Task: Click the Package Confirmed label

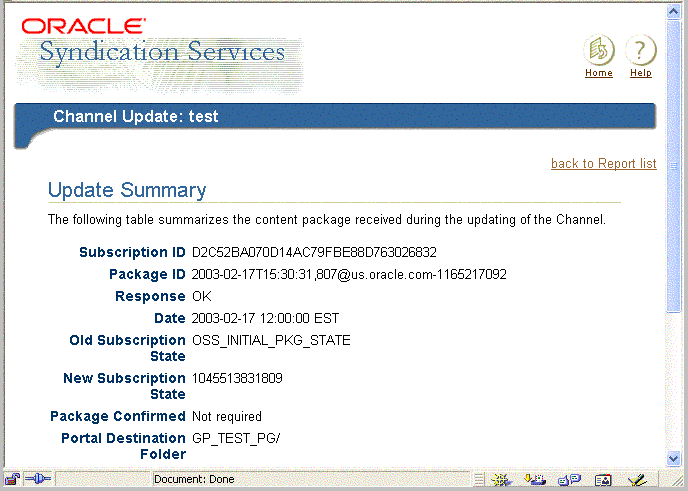Action: click(118, 416)
